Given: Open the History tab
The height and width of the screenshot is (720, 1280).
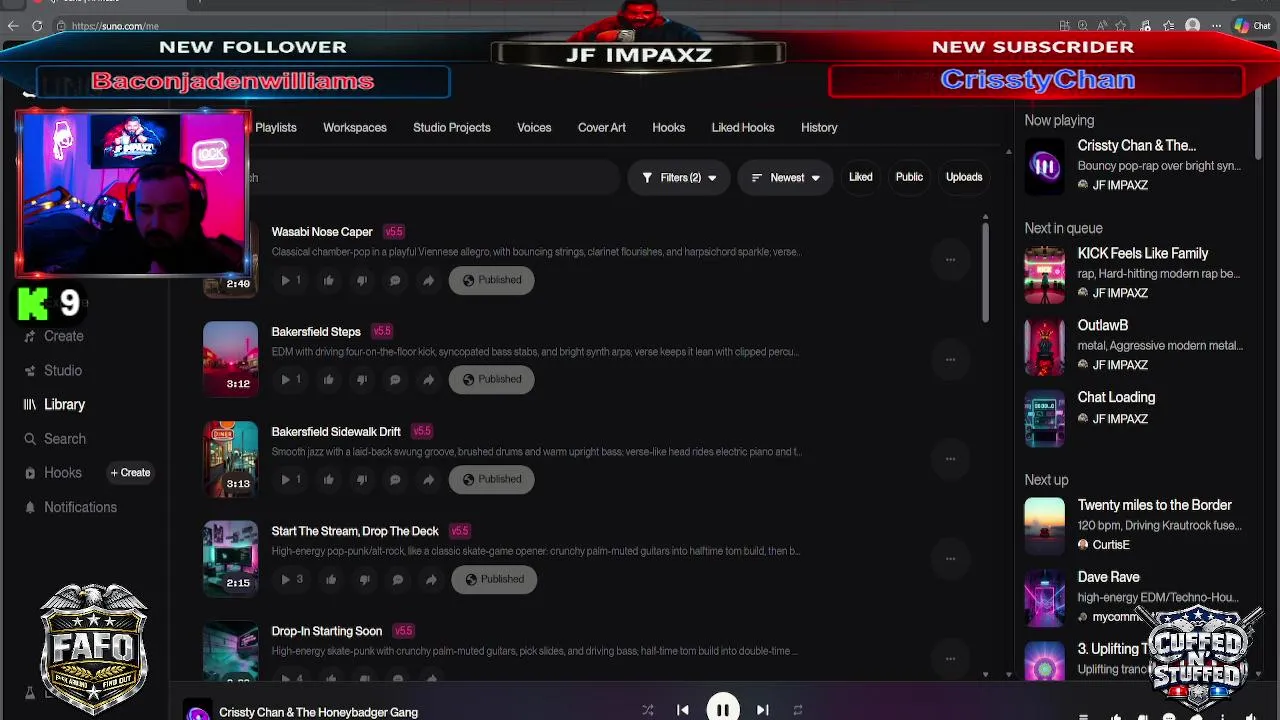Looking at the screenshot, I should click(819, 128).
